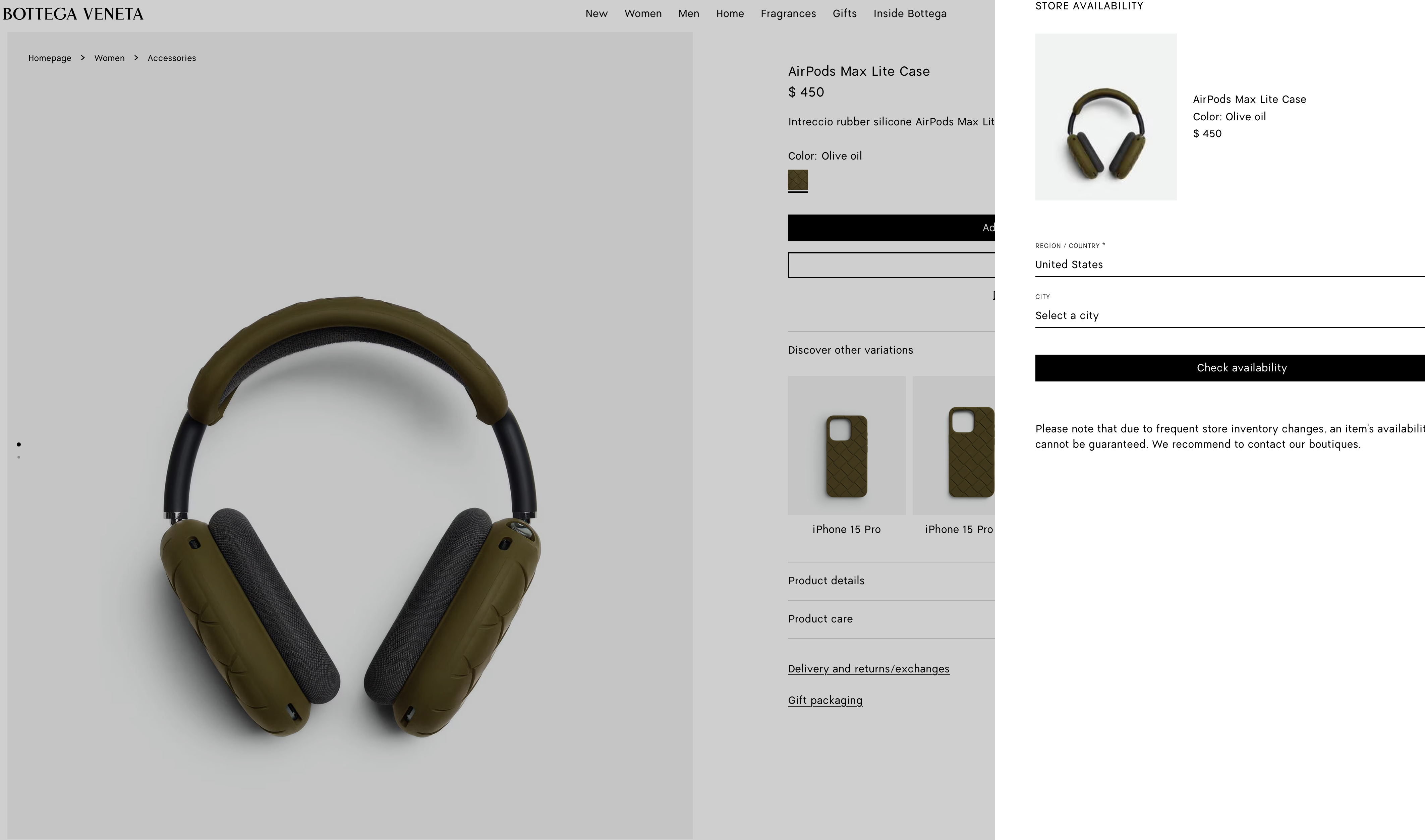Go to Accessories breadcrumb
Screen dimensions: 1425x840
172,58
